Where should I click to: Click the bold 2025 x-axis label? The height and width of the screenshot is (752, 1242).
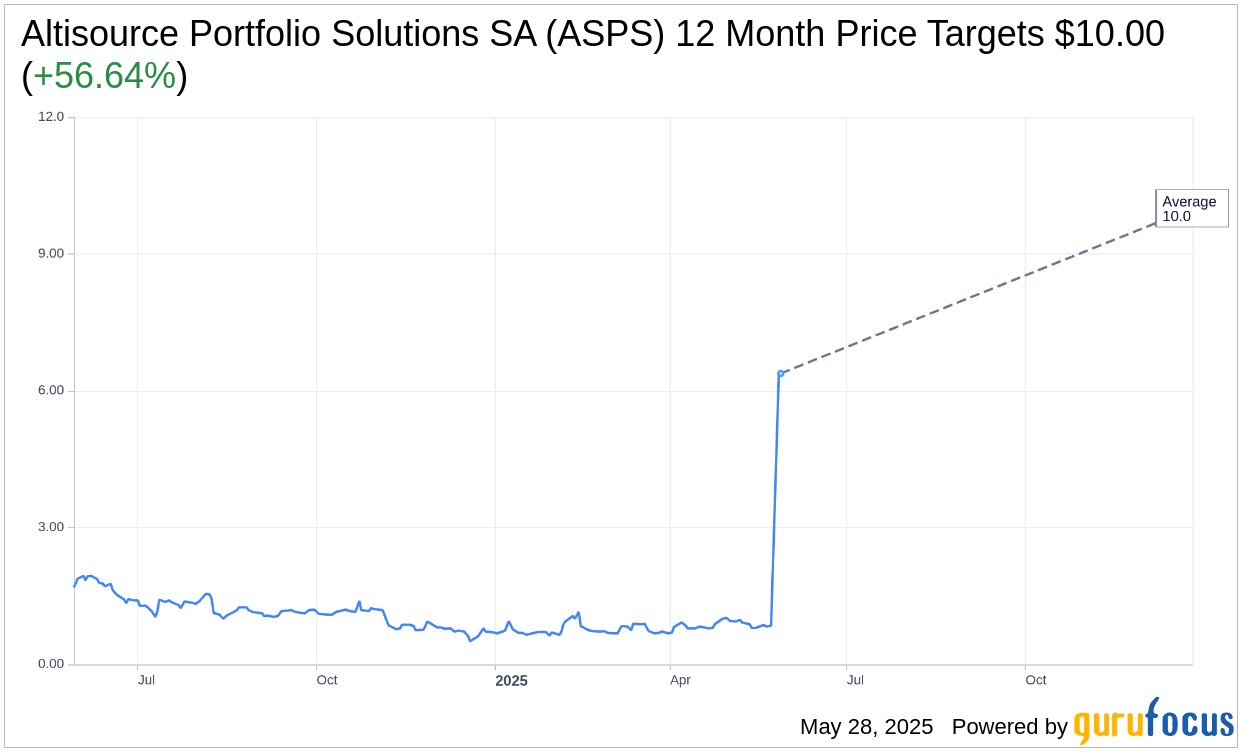point(511,681)
